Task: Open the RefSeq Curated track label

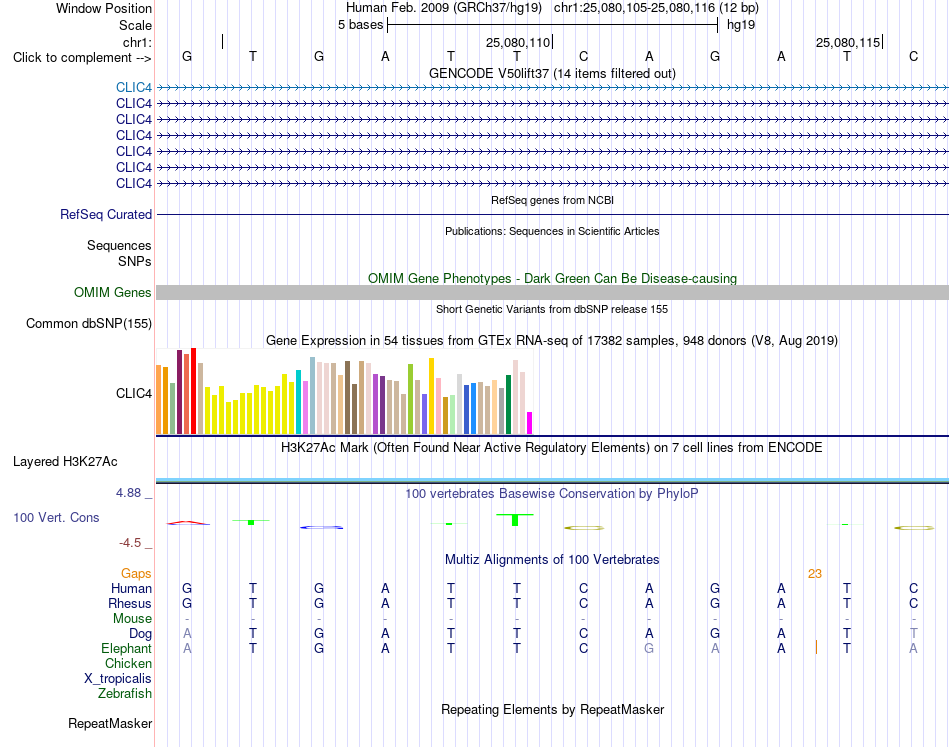Action: point(106,214)
